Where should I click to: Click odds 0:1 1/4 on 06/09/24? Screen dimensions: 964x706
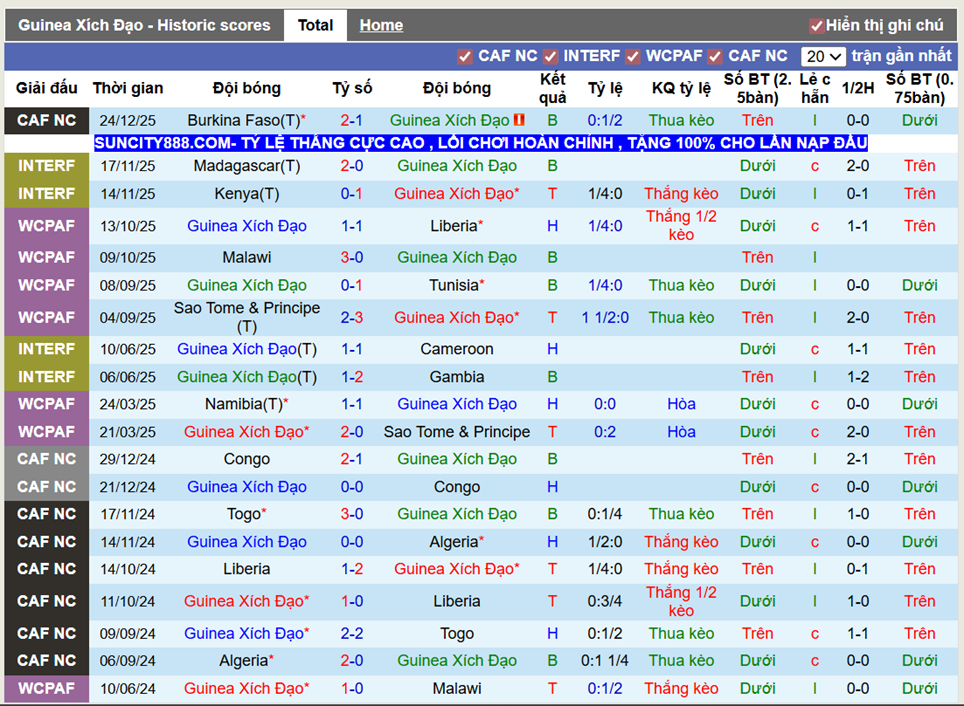(x=605, y=661)
